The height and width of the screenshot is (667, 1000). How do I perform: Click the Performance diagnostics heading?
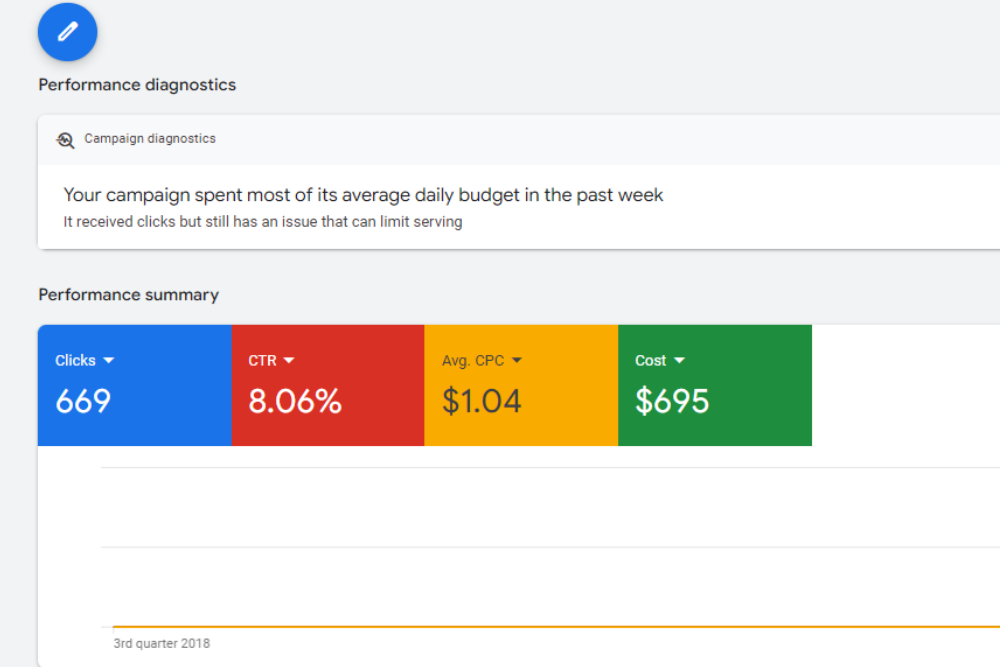tap(137, 85)
